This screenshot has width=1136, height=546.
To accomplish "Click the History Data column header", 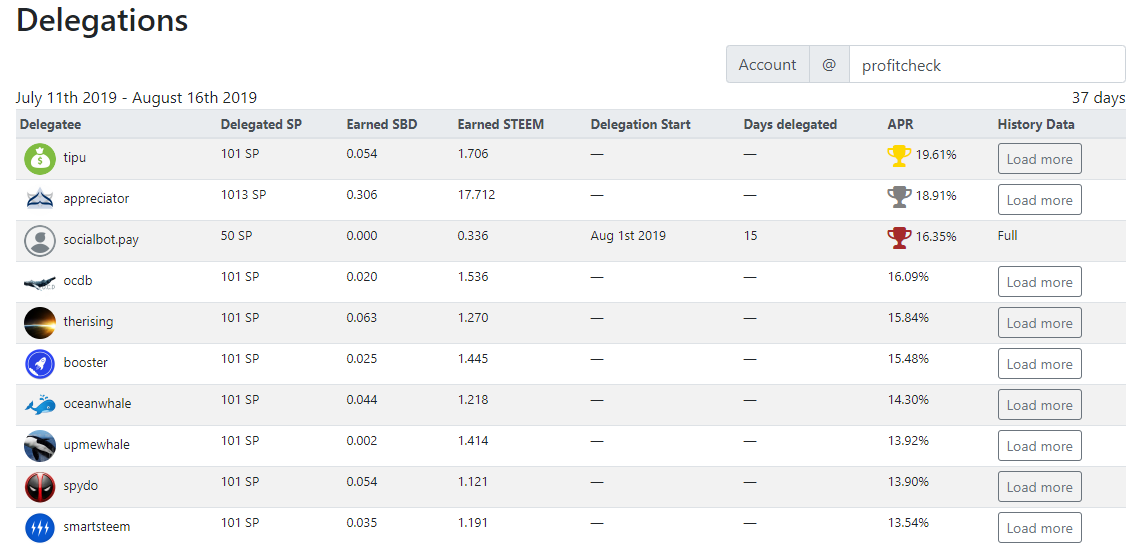I will click(x=1036, y=125).
